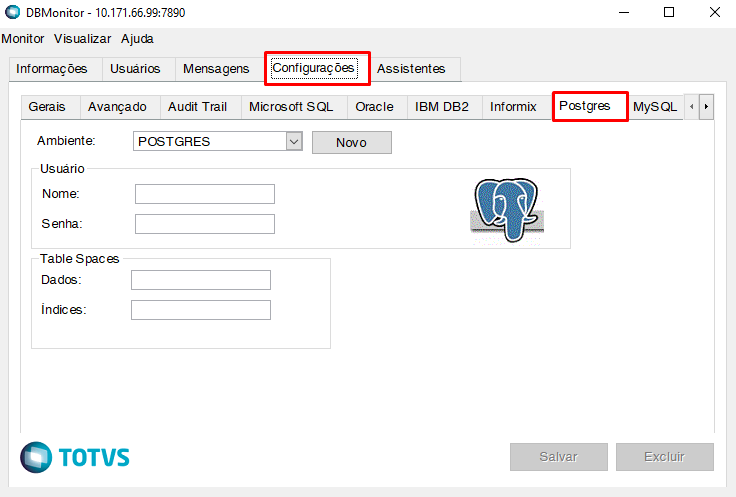Click the Excluir button

[665, 457]
